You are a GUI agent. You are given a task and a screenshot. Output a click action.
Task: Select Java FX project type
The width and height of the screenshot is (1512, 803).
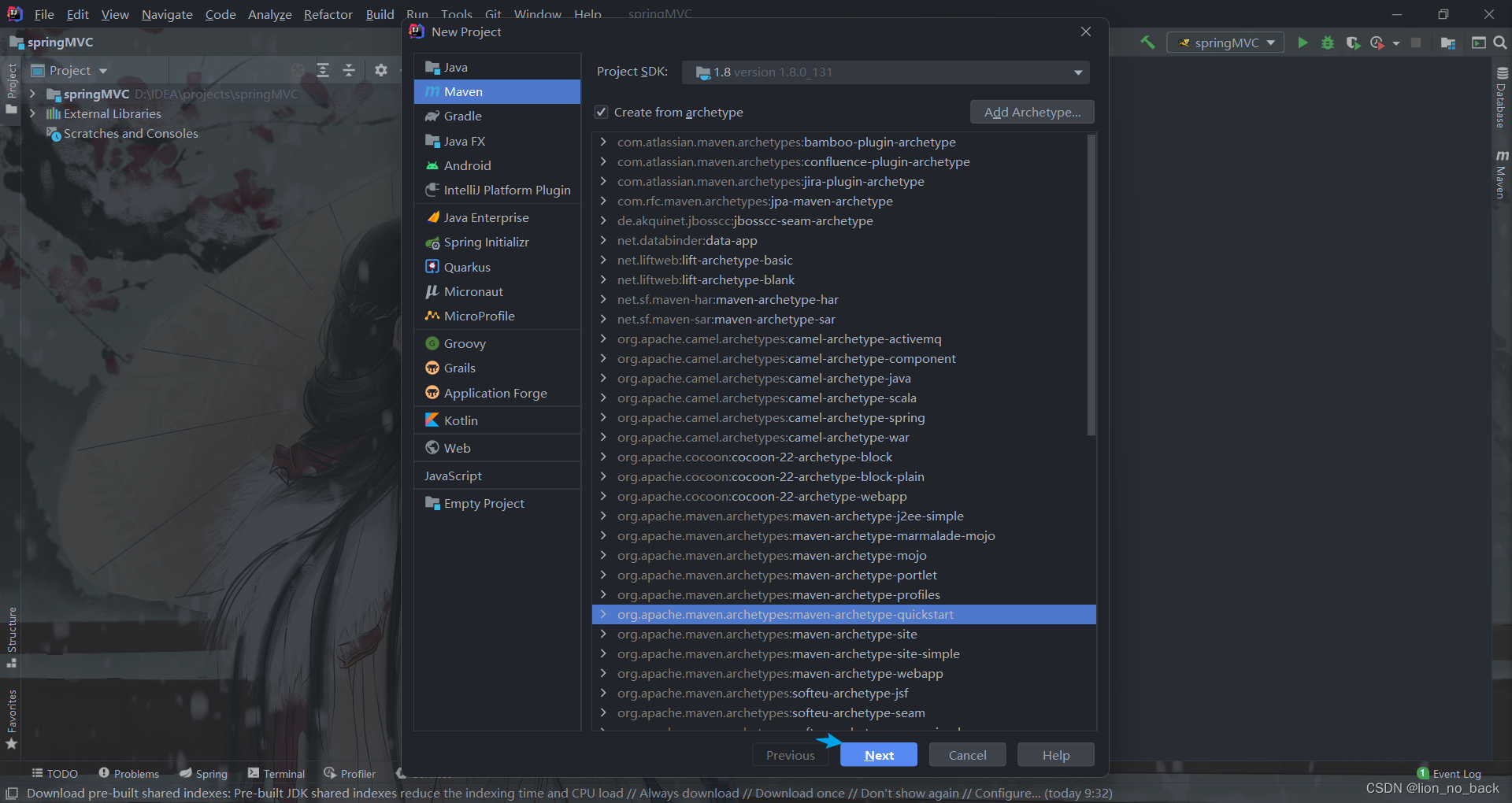click(497, 141)
